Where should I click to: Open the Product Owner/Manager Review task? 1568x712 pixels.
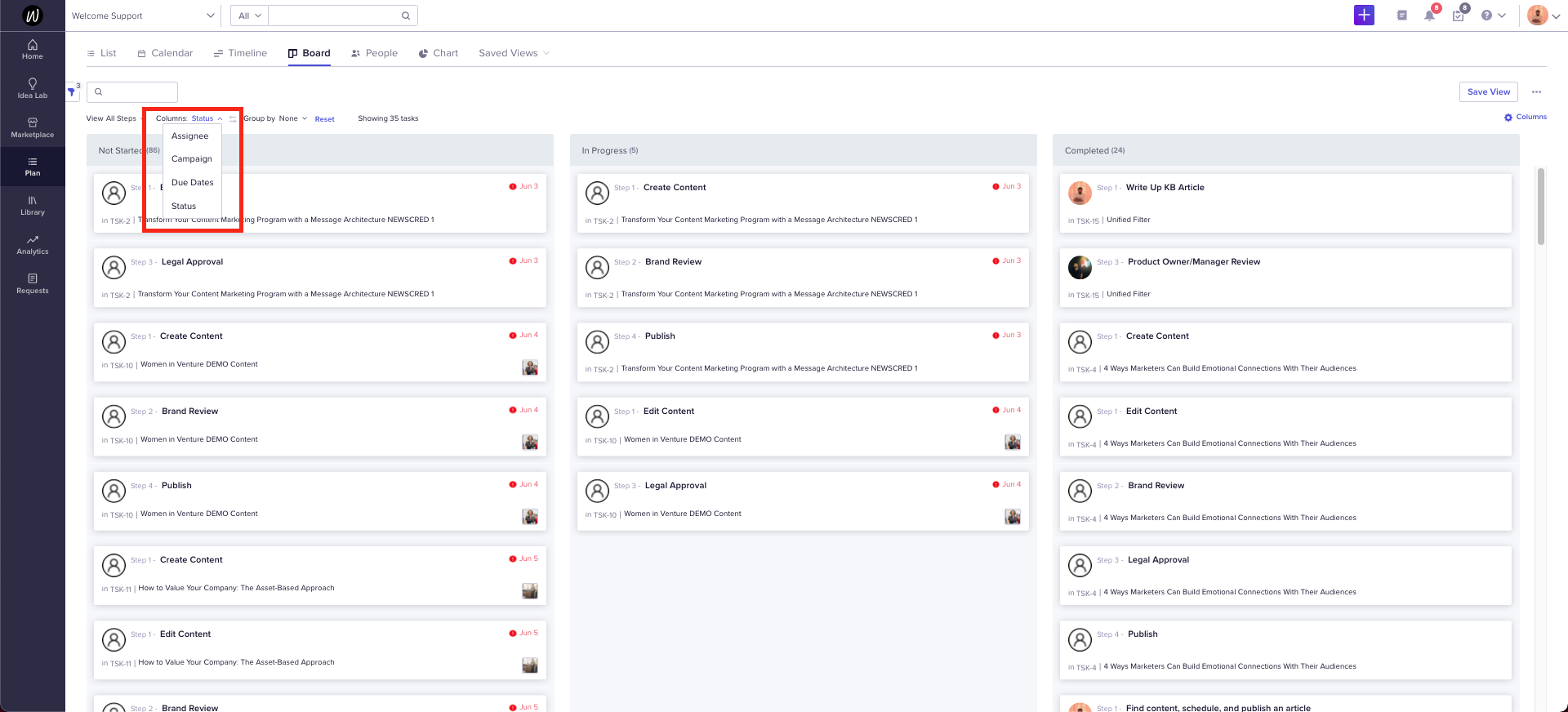coord(1193,262)
